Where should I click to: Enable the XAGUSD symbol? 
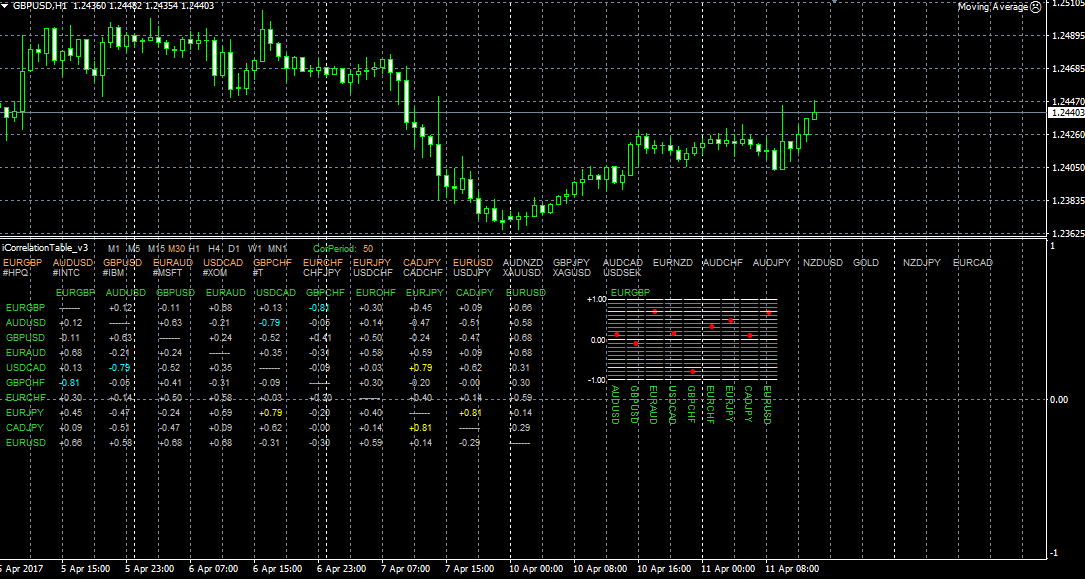tap(570, 272)
